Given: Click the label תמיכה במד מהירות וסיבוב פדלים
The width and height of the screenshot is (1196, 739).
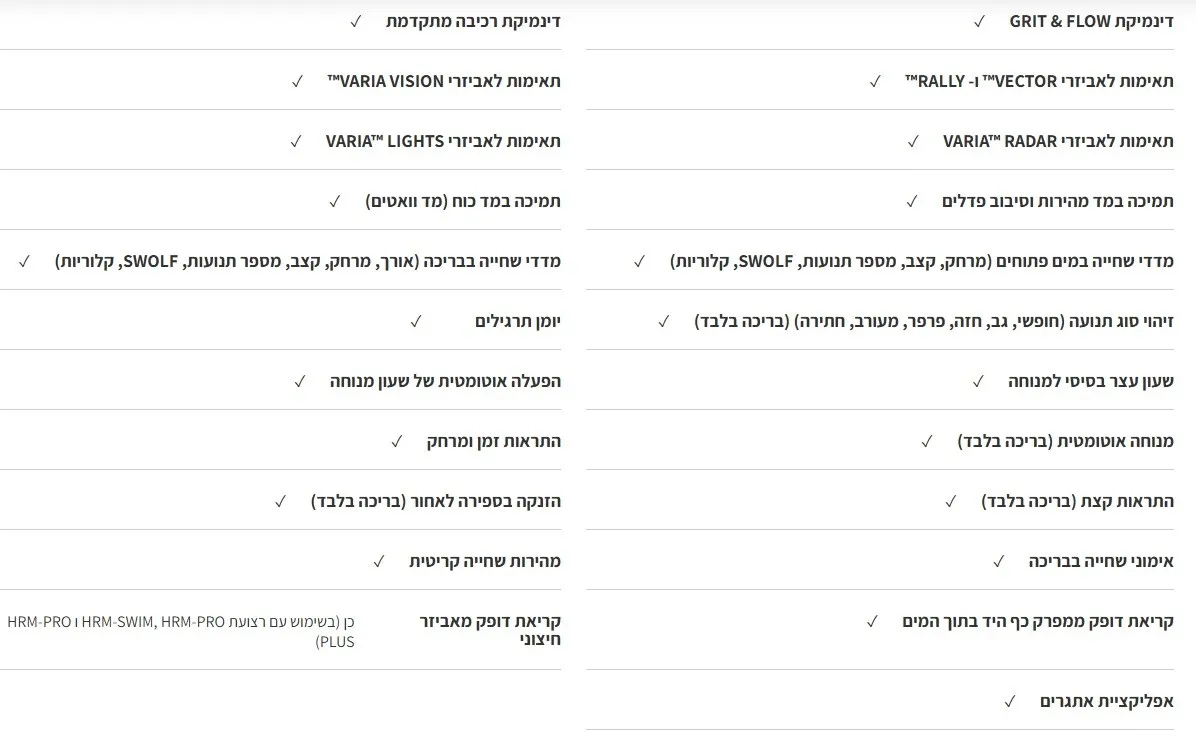Looking at the screenshot, I should [x=1058, y=201].
